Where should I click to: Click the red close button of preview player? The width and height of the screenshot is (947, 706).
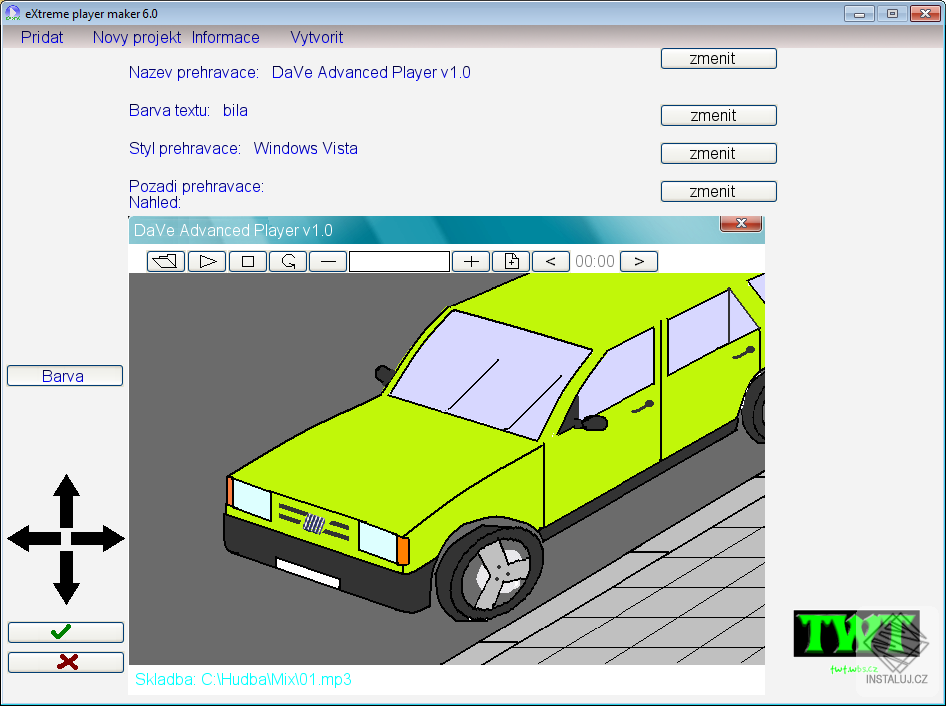pos(741,223)
